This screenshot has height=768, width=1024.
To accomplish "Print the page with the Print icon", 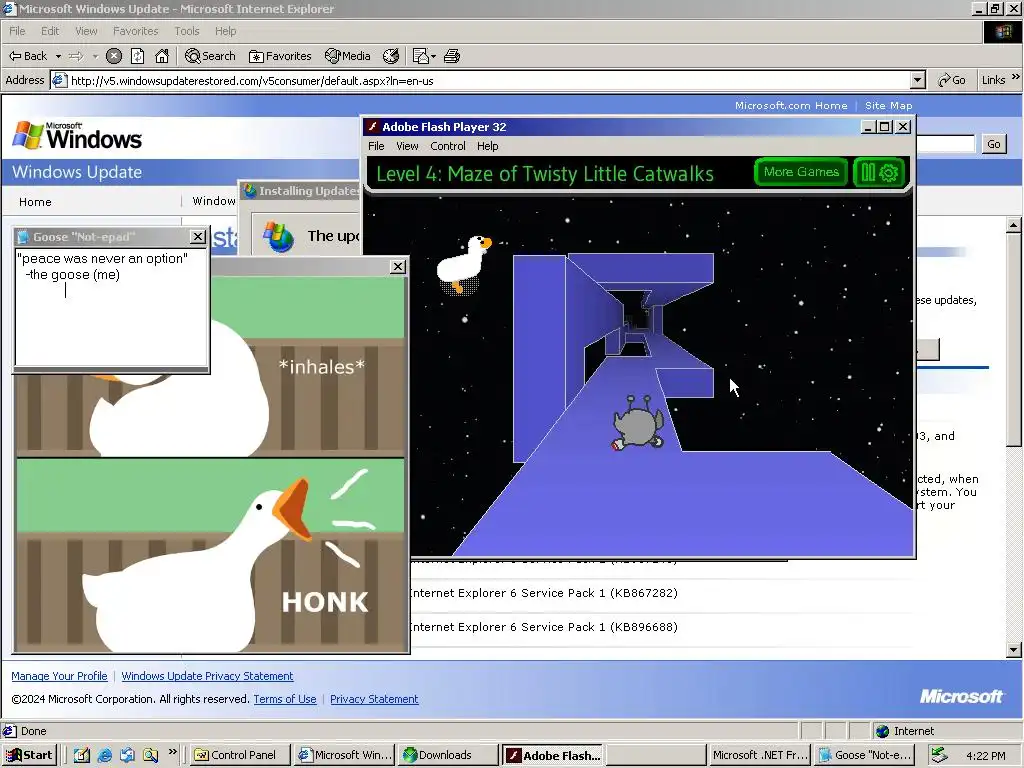I will [452, 56].
